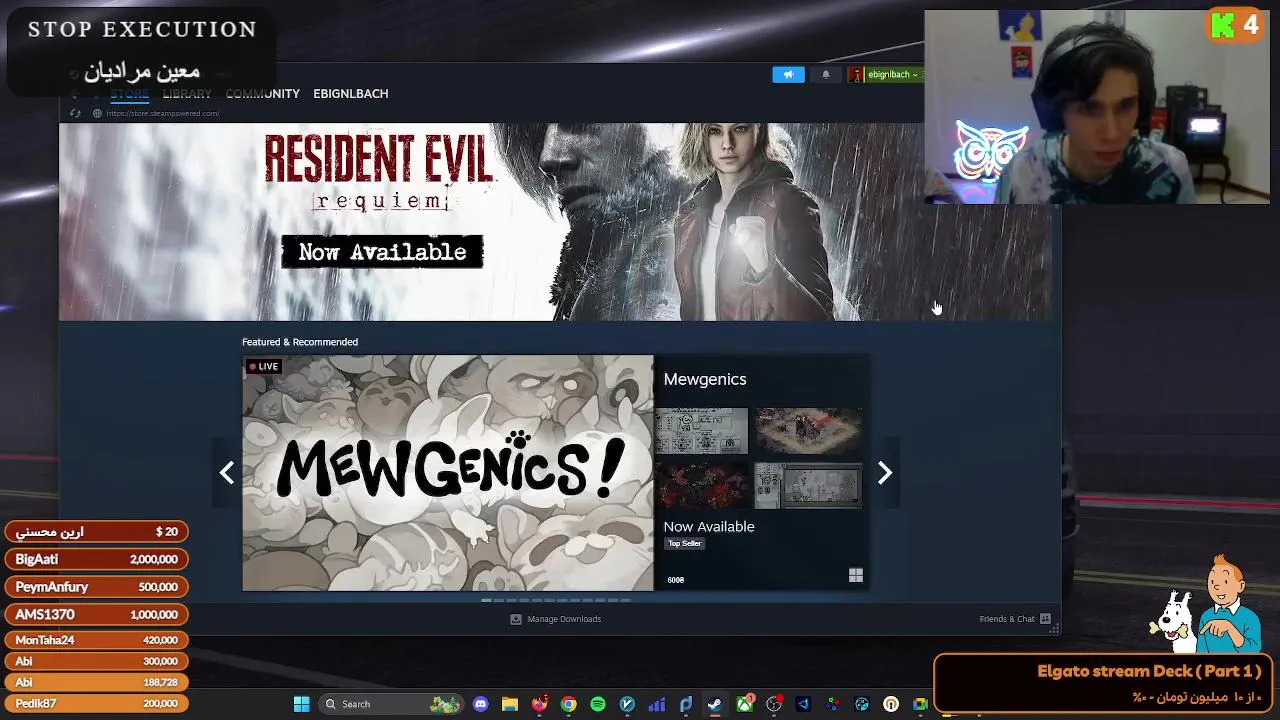Open the Xbox app from the taskbar
This screenshot has width=1280, height=720.
(745, 704)
